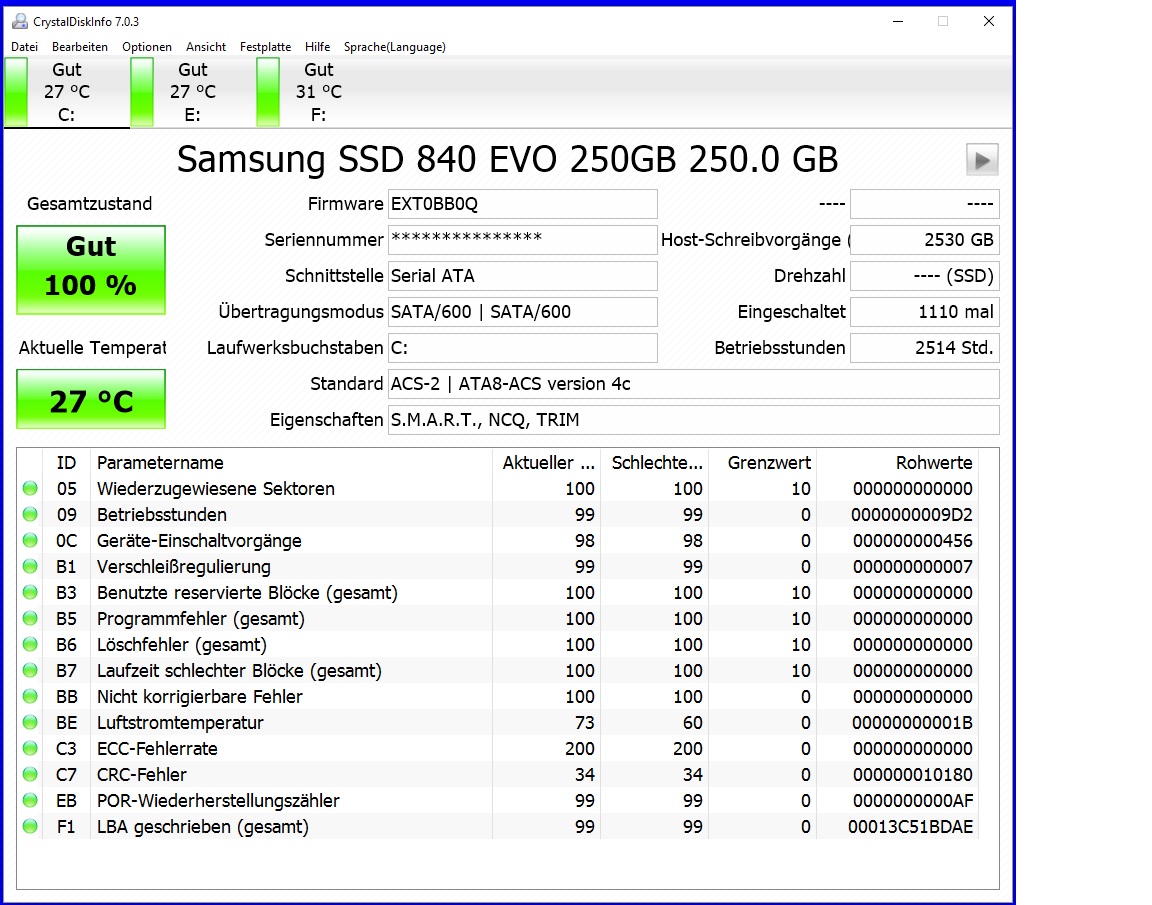Click the Standard field ACS-2 ATA8-ACS
This screenshot has width=1152, height=905.
tap(694, 384)
